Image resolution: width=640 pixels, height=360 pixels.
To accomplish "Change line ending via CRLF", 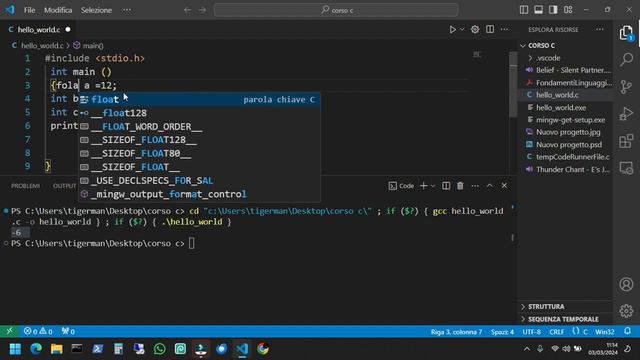I will pos(556,331).
